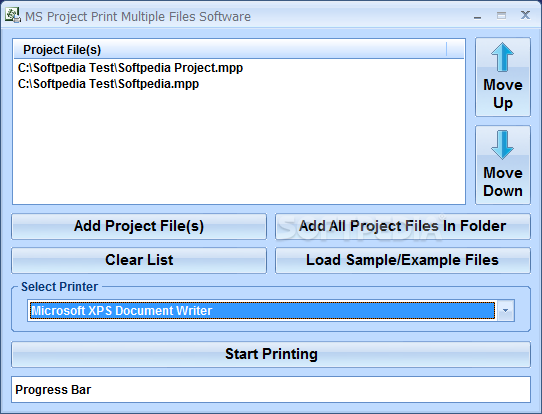Image resolution: width=542 pixels, height=414 pixels.
Task: Load Sample/Example Files
Action: click(403, 260)
